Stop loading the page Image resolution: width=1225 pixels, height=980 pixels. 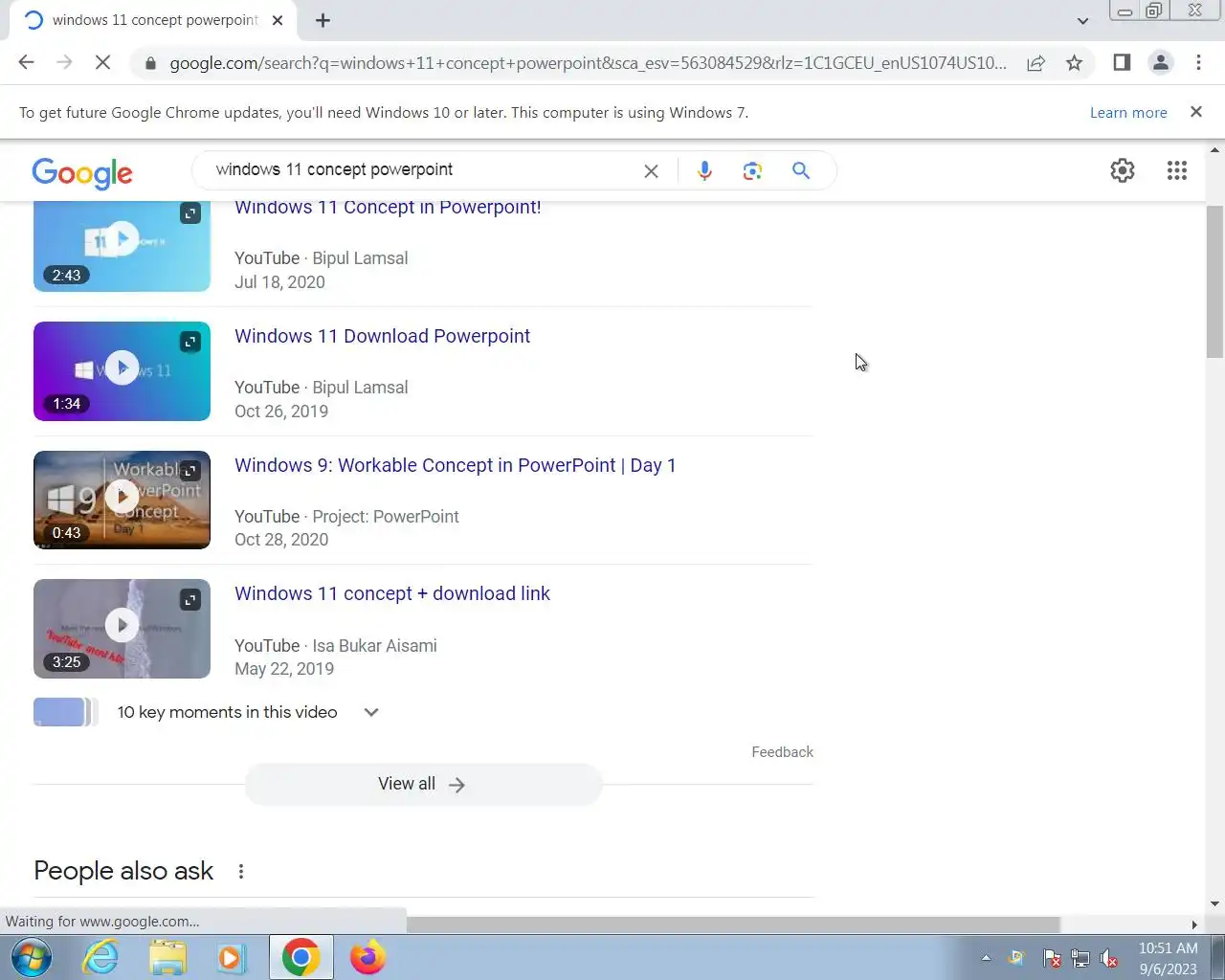103,62
